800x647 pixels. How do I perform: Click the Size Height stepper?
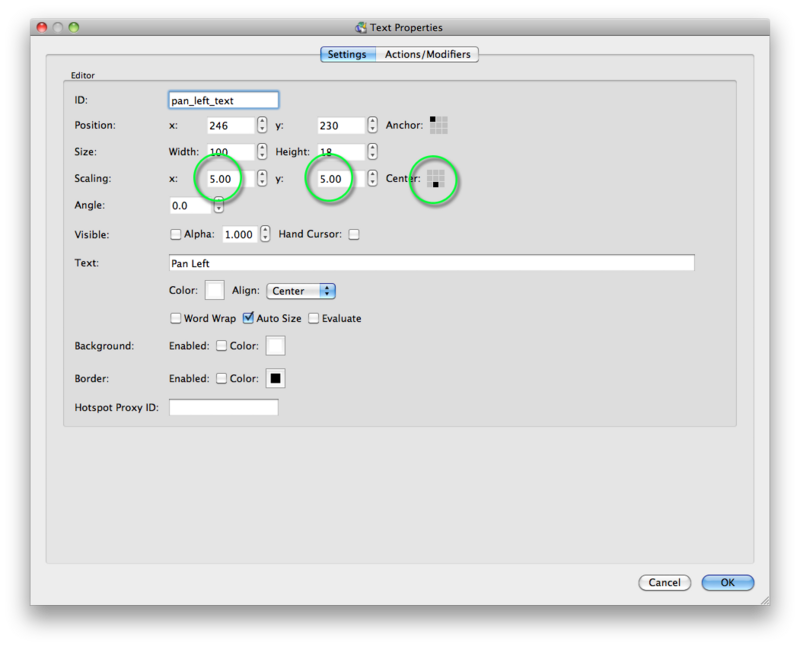click(372, 152)
